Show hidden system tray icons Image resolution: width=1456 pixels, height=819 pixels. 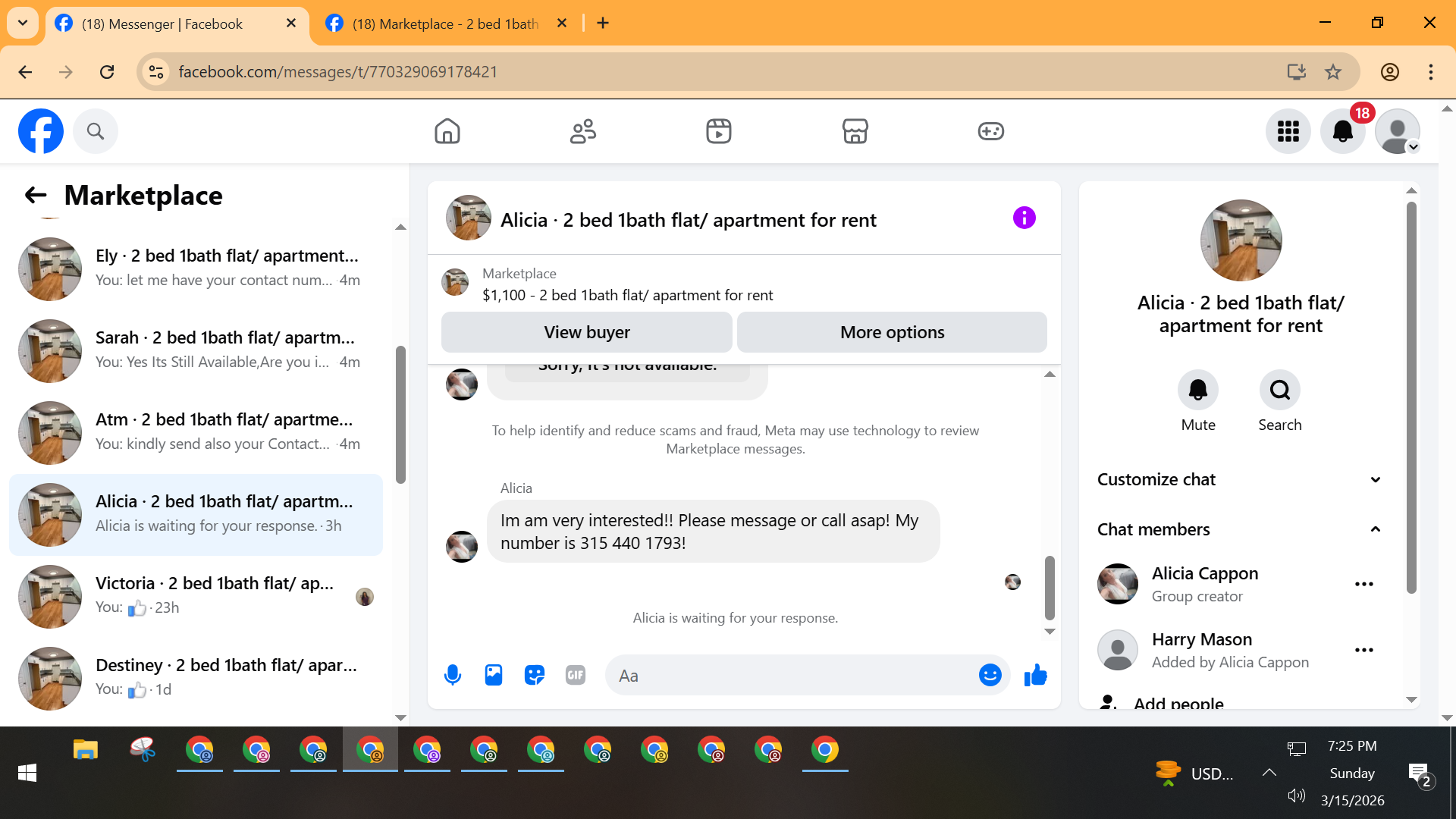tap(1269, 773)
